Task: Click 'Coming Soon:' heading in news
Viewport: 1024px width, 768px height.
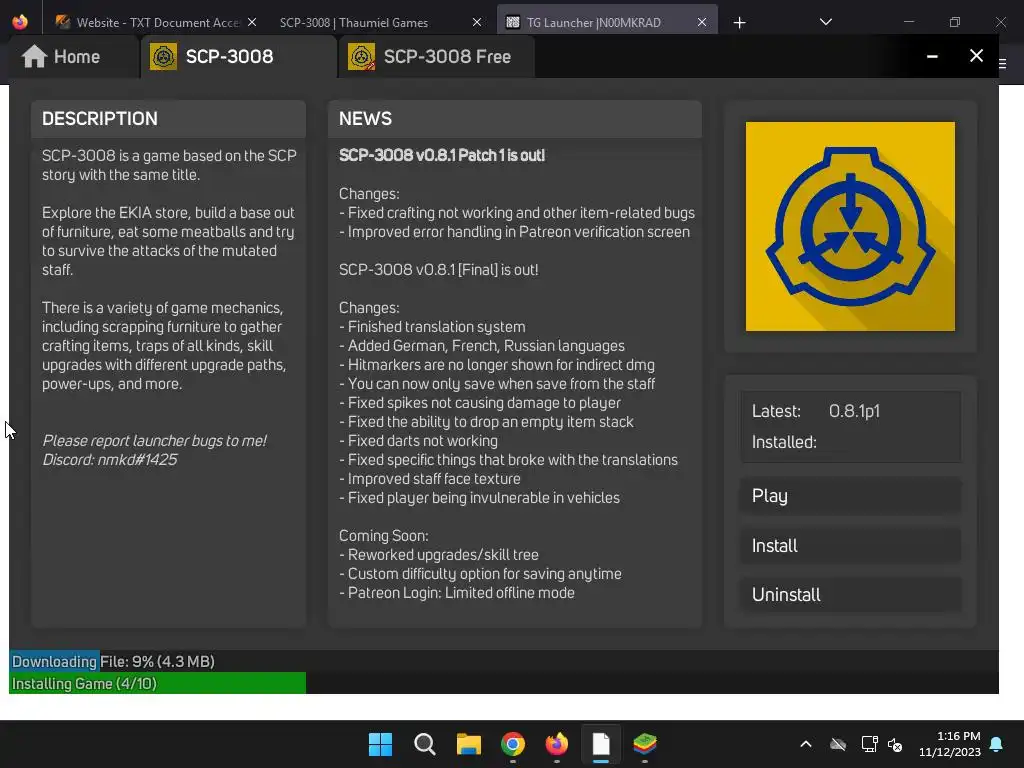Action: (383, 536)
